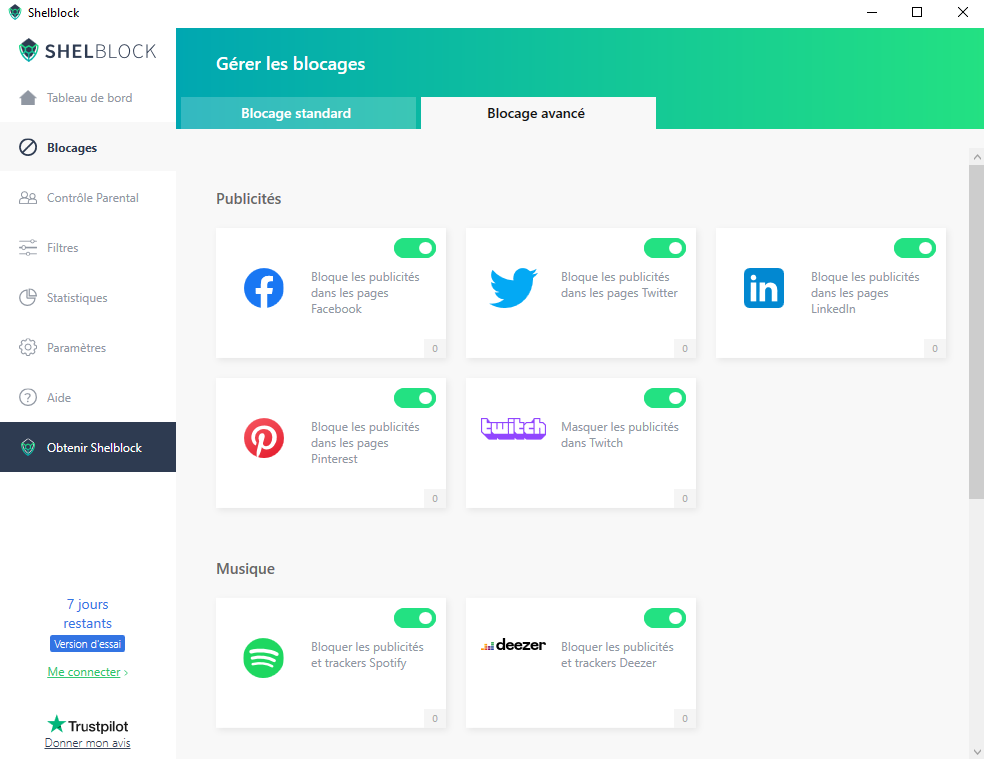This screenshot has width=984, height=759.
Task: Toggle Pinterest ad blocking off
Action: click(415, 398)
